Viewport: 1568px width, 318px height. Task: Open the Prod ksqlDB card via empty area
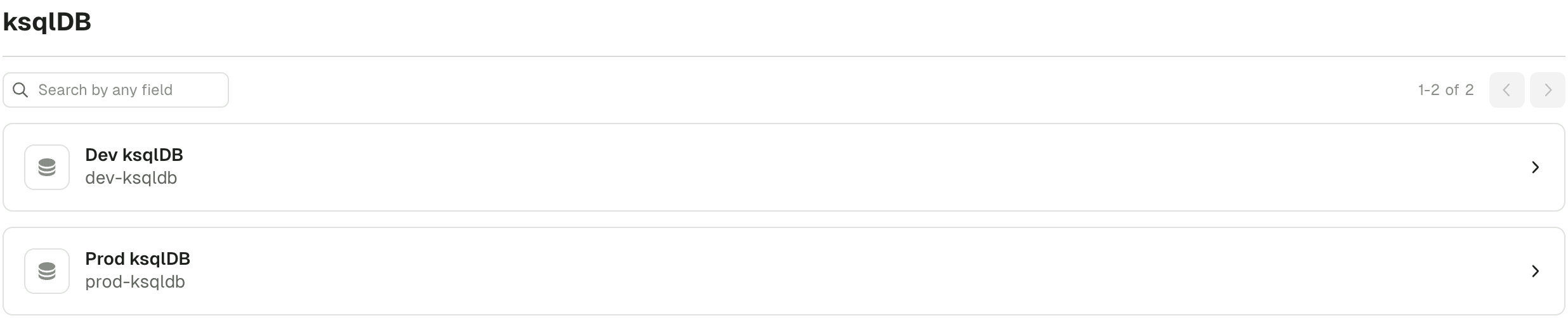point(825,271)
